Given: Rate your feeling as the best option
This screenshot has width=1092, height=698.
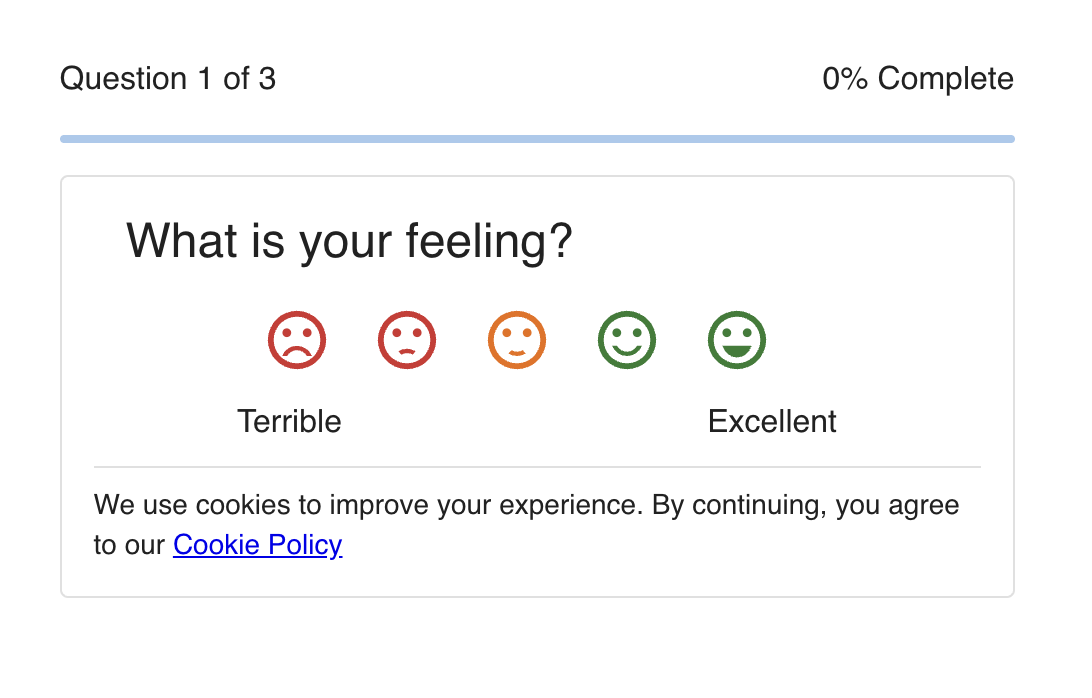Looking at the screenshot, I should (737, 340).
